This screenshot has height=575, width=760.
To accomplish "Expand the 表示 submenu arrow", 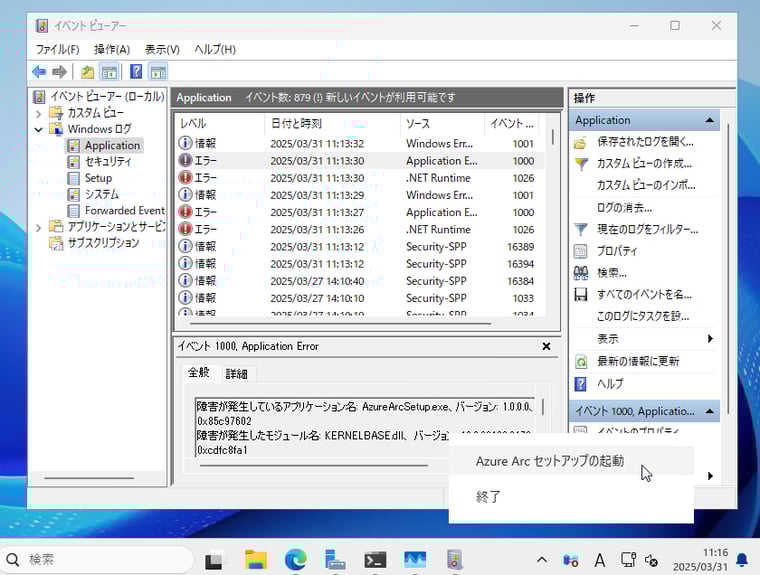I will (x=710, y=338).
